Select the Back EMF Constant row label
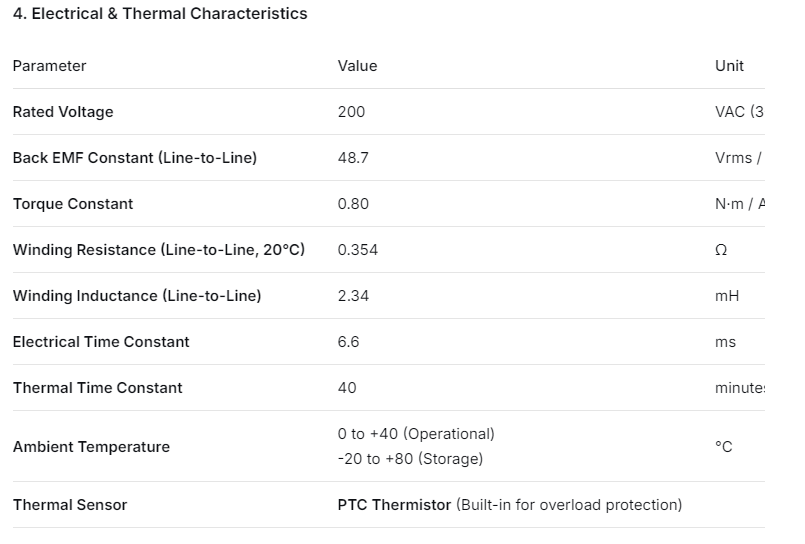 pos(134,158)
